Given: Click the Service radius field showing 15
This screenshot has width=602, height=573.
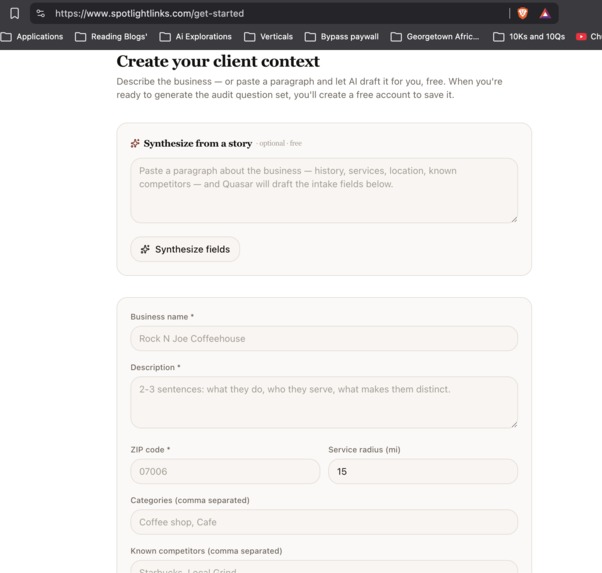Looking at the screenshot, I should [x=423, y=471].
